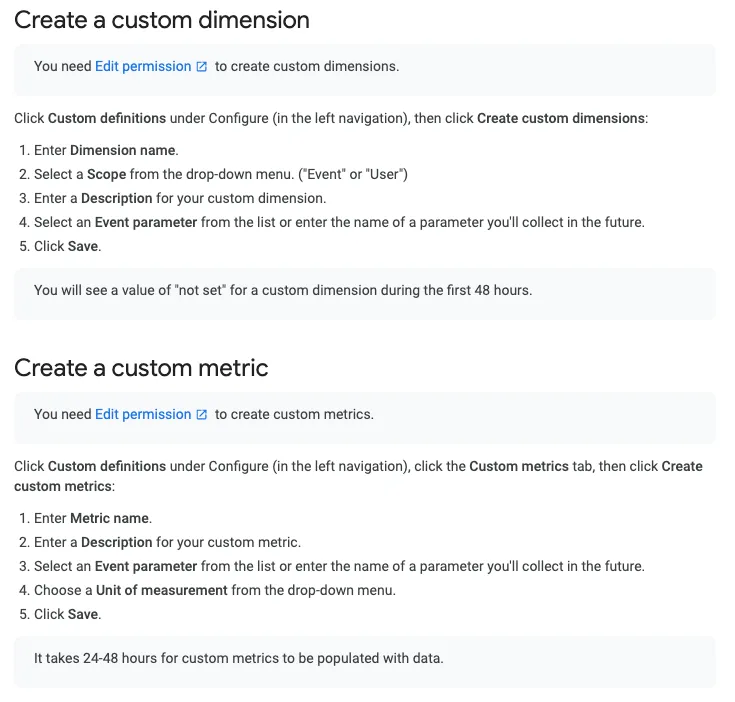The width and height of the screenshot is (735, 702).
Task: Open Edit permission link under custom dimension heading
Action: click(142, 66)
